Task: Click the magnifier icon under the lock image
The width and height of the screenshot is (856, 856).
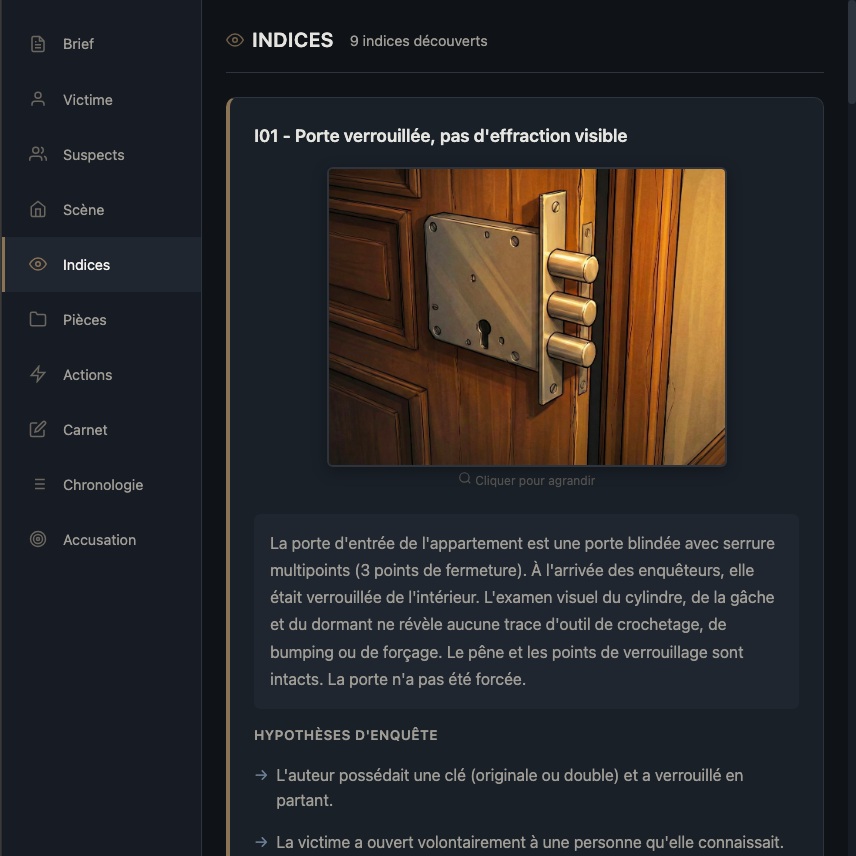Action: pyautogui.click(x=465, y=479)
